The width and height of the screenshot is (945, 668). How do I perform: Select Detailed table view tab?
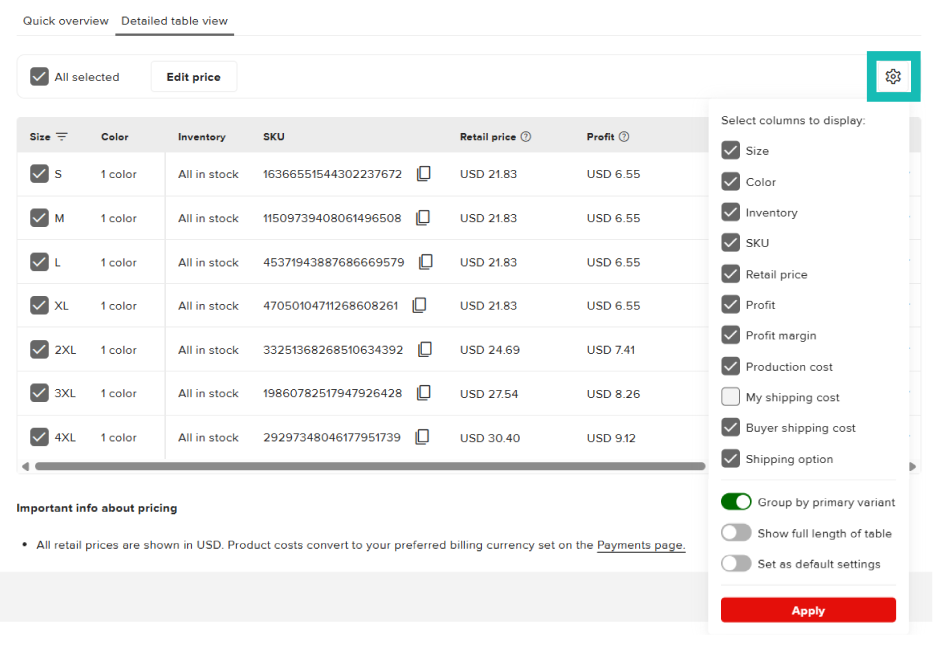[x=174, y=20]
